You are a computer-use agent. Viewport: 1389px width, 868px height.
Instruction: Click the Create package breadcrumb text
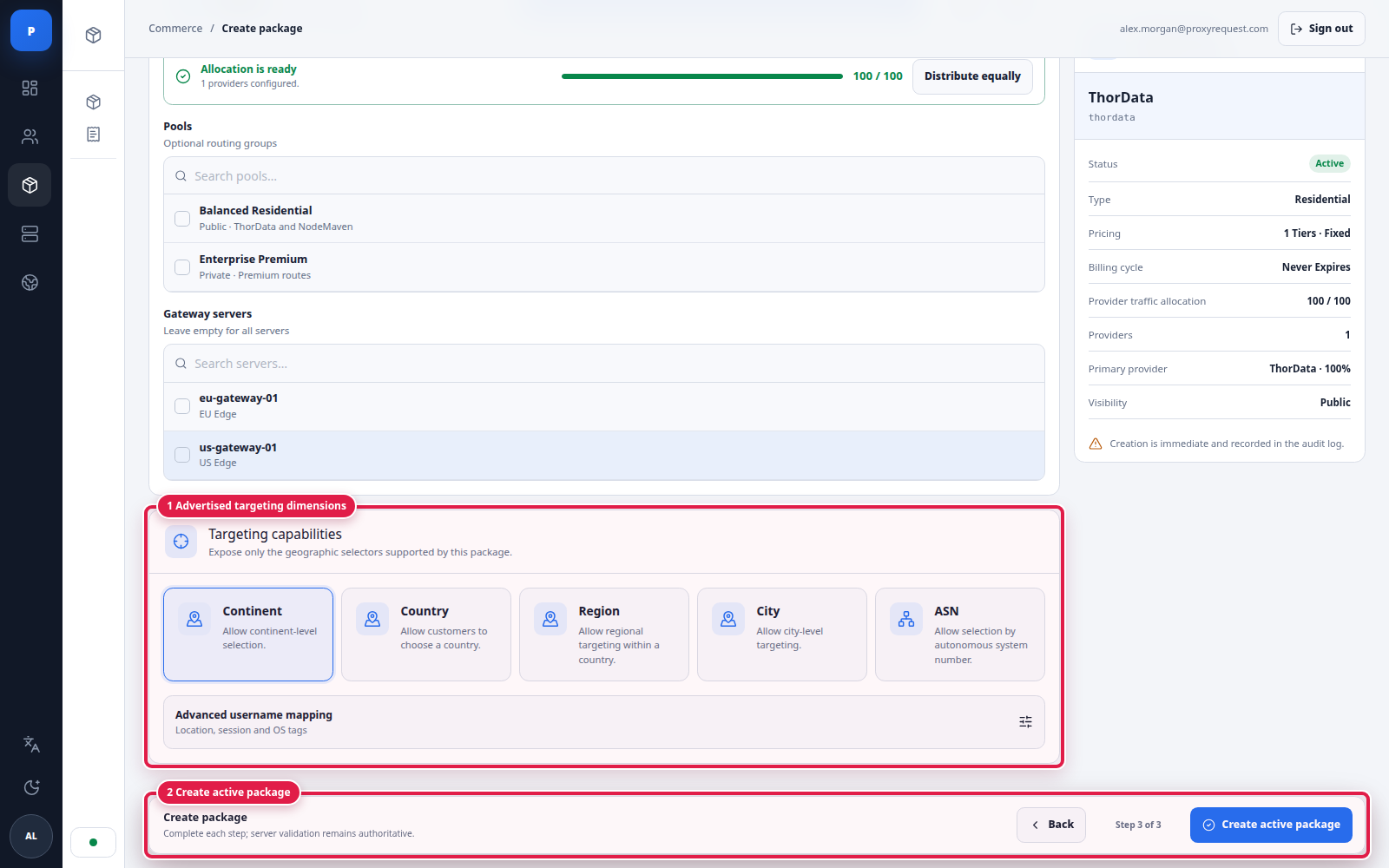tap(262, 29)
